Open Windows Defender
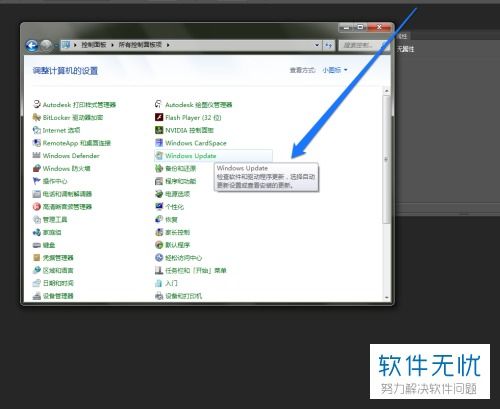500x409 pixels. point(66,156)
